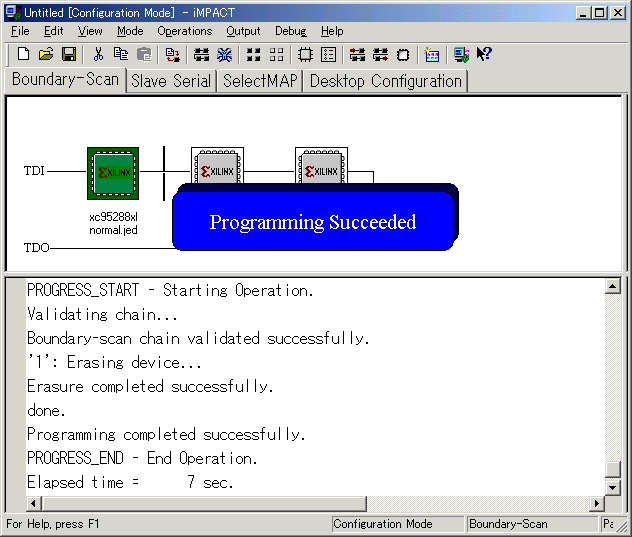Click the New document toolbar icon

coord(23,54)
